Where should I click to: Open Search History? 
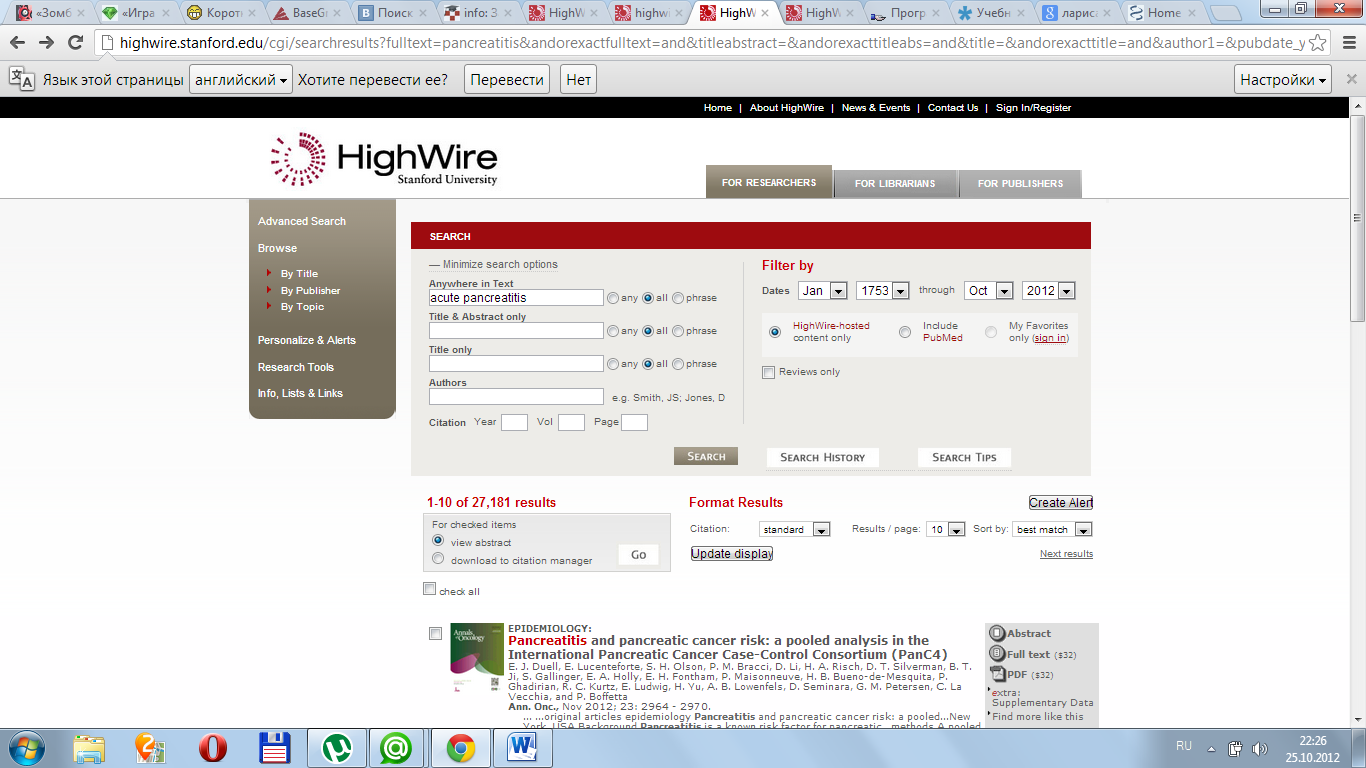[822, 457]
